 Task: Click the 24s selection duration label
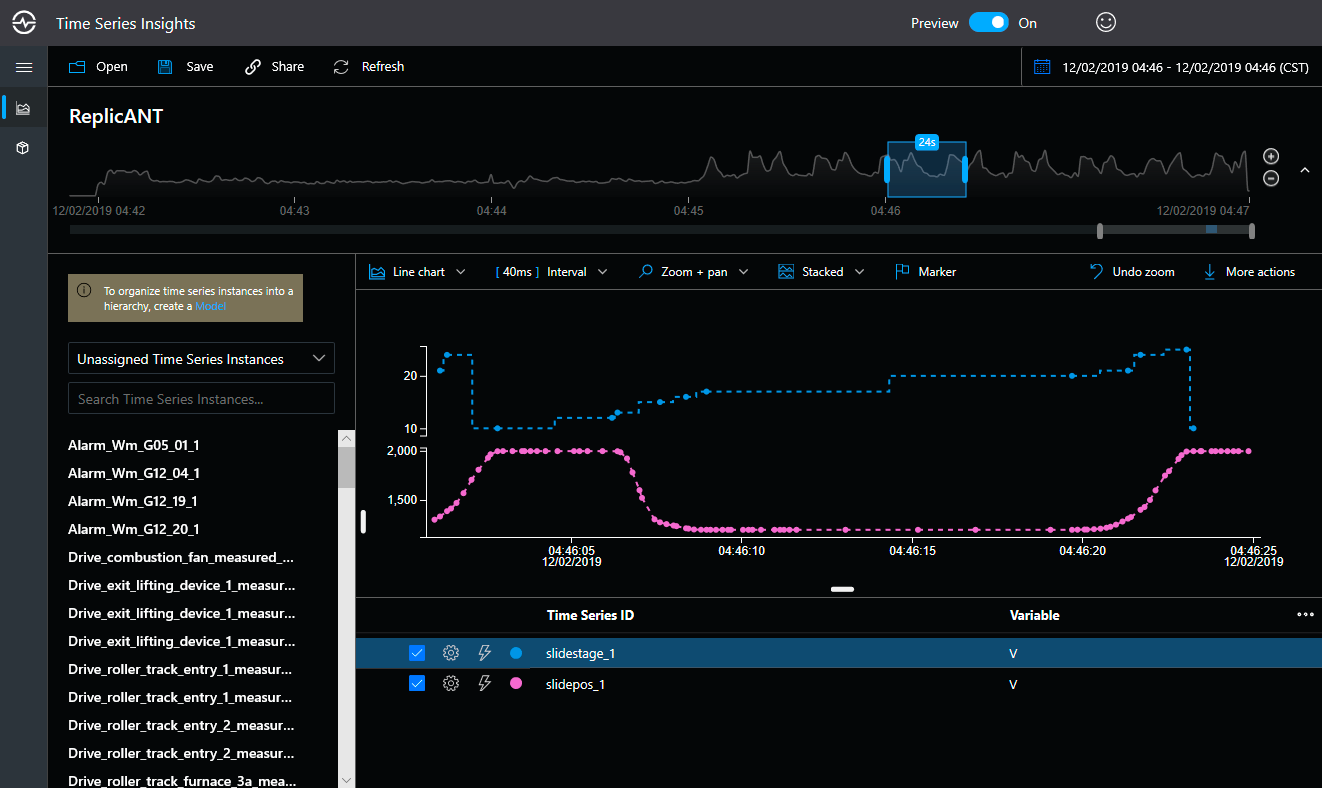(x=927, y=142)
